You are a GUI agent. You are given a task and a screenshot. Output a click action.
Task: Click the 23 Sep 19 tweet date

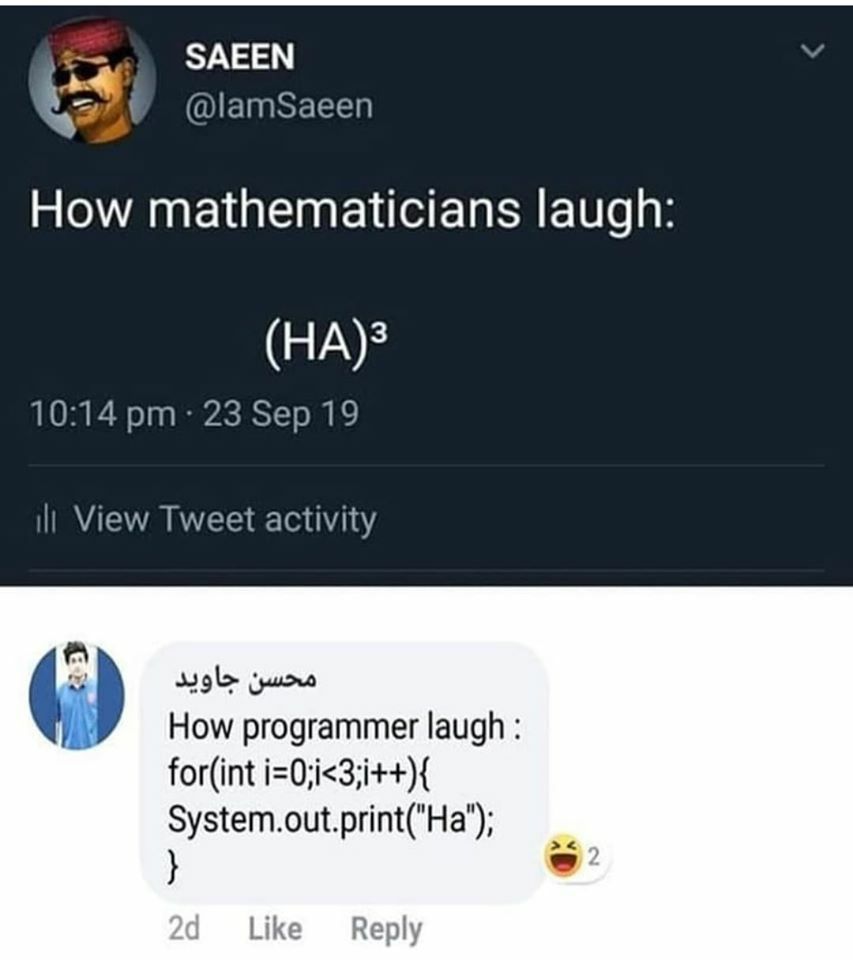pyautogui.click(x=281, y=413)
